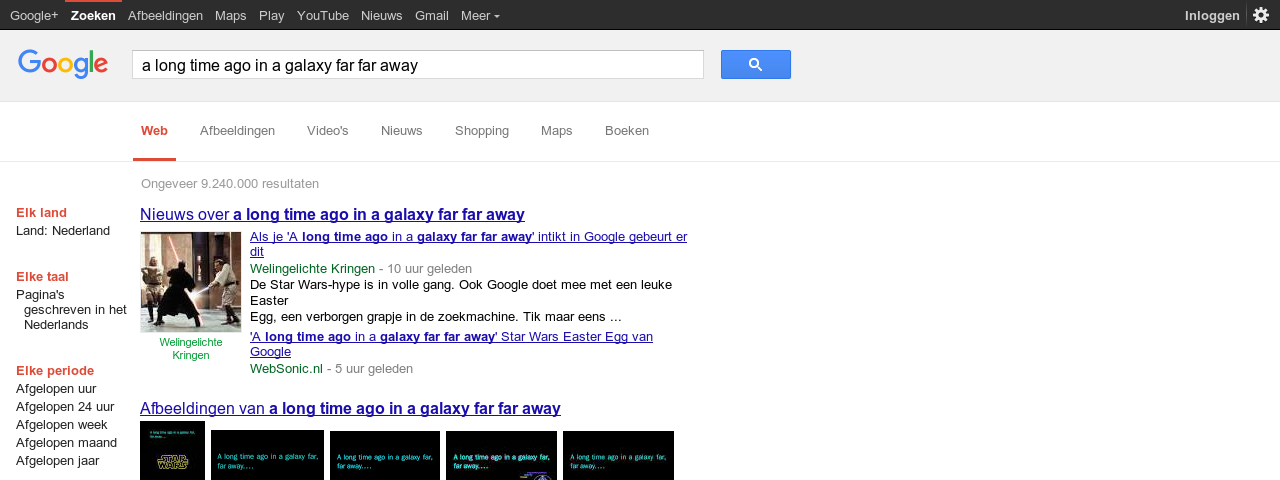This screenshot has width=1280, height=480.
Task: Filter results to Afgelopen jaar
Action: (58, 461)
